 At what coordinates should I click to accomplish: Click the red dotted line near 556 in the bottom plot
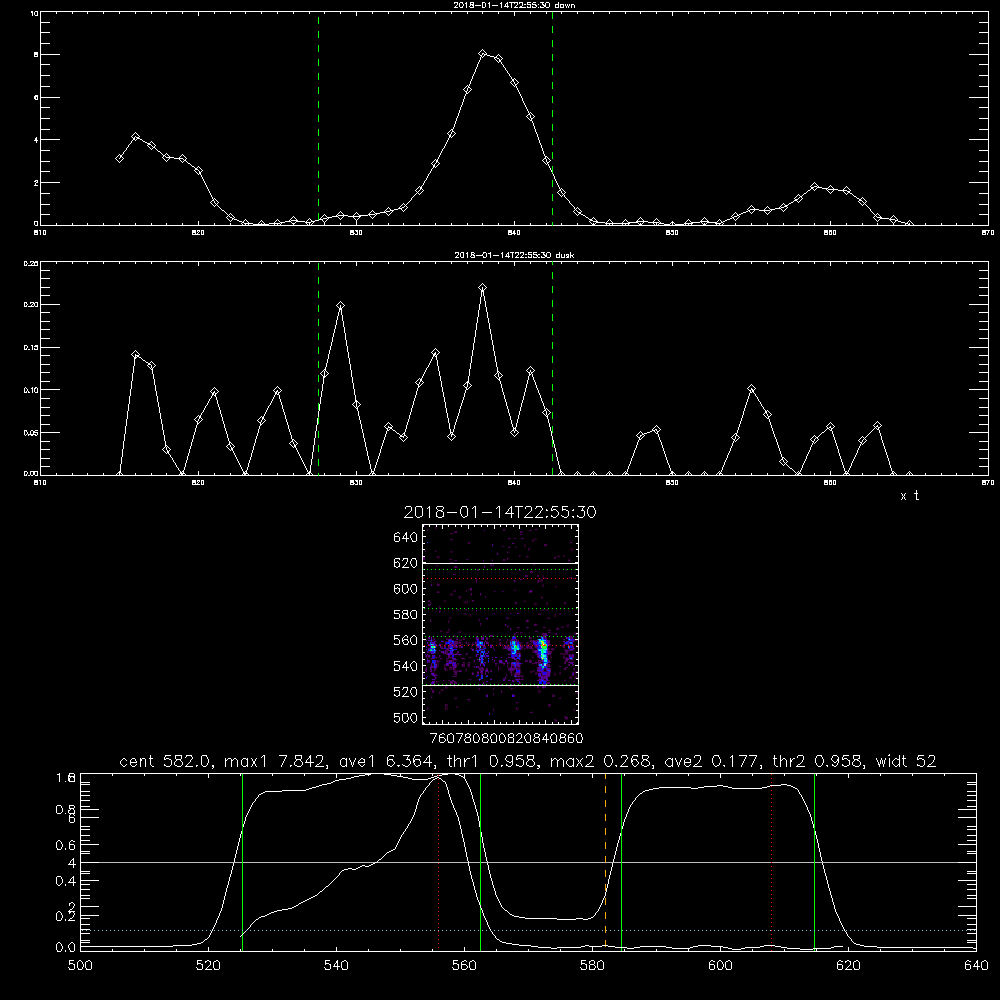(x=439, y=861)
